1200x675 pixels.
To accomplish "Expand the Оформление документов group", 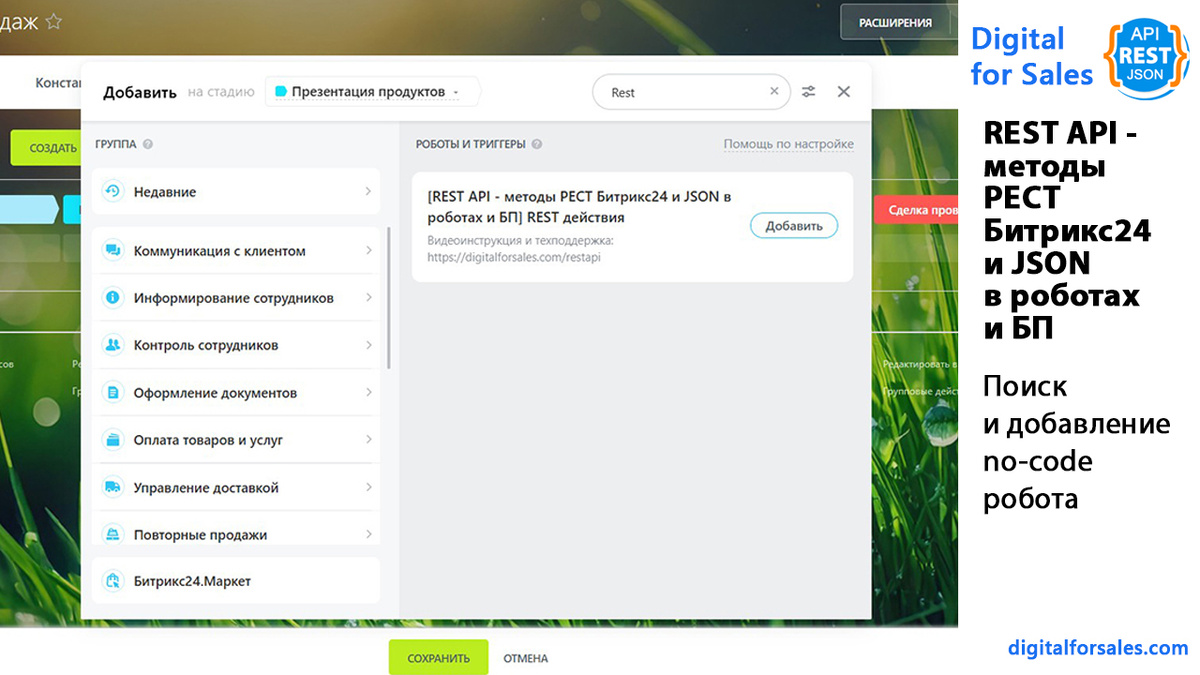I will (236, 392).
